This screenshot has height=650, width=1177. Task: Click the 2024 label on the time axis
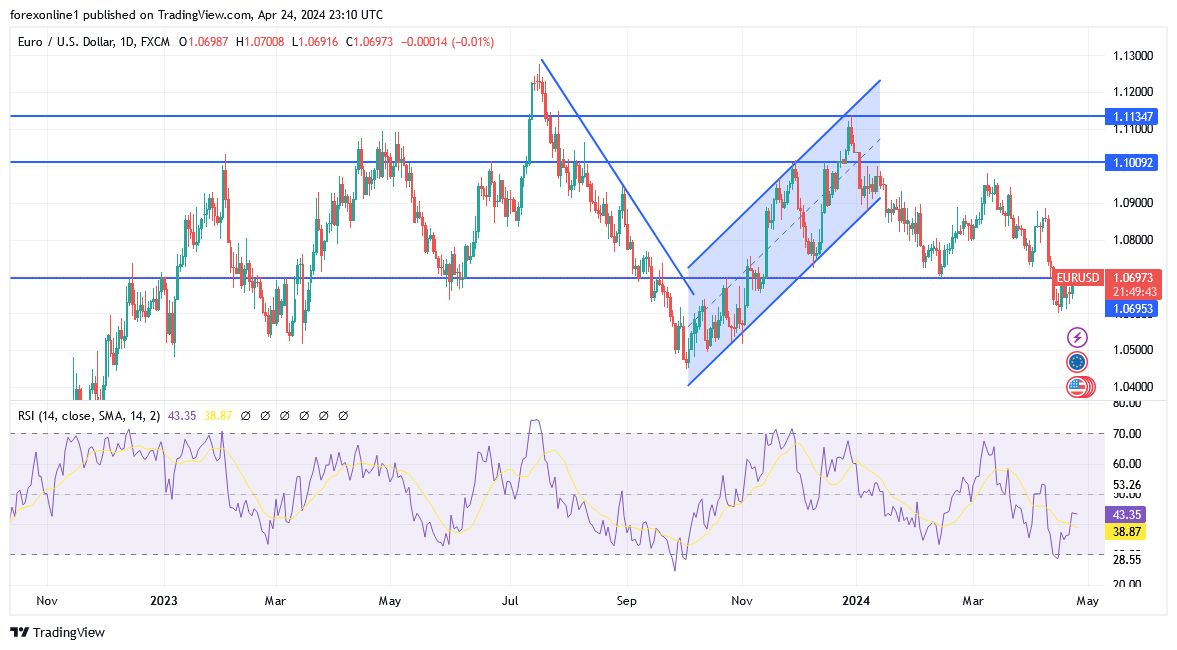coord(855,601)
